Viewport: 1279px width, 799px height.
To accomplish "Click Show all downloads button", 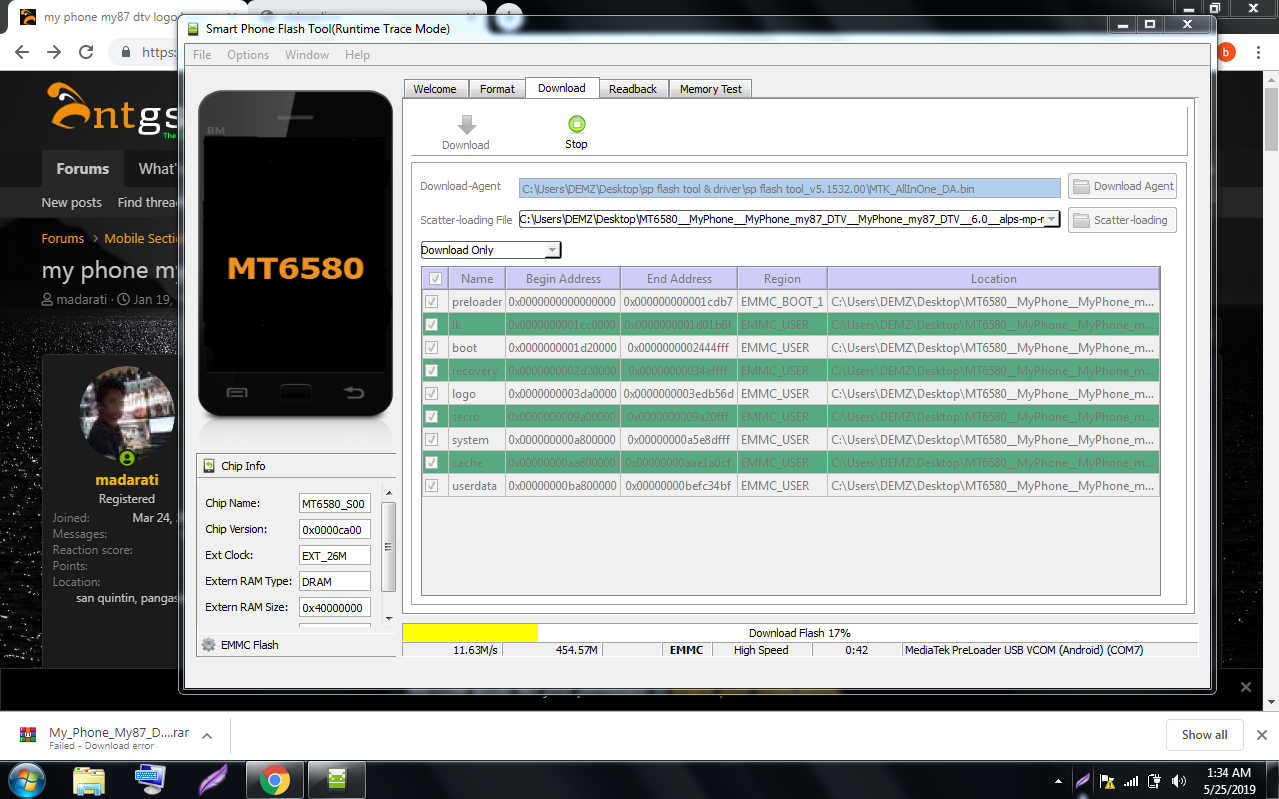I will (x=1204, y=734).
